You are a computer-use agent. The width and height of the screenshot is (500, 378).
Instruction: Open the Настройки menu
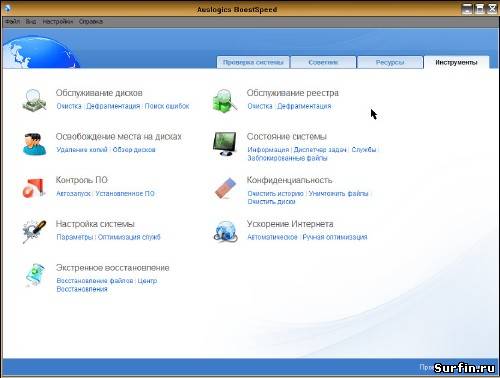[57, 21]
